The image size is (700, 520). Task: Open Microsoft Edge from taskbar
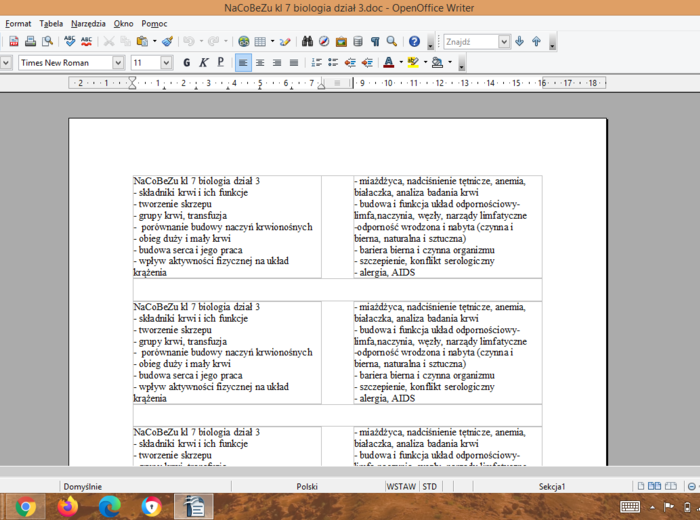(x=110, y=507)
